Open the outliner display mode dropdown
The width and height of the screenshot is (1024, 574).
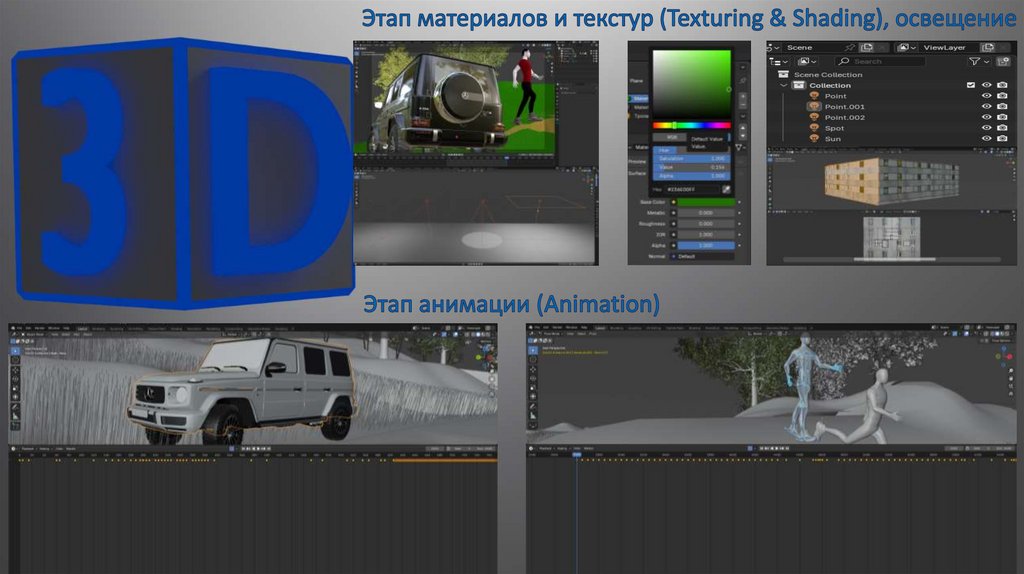coord(808,61)
